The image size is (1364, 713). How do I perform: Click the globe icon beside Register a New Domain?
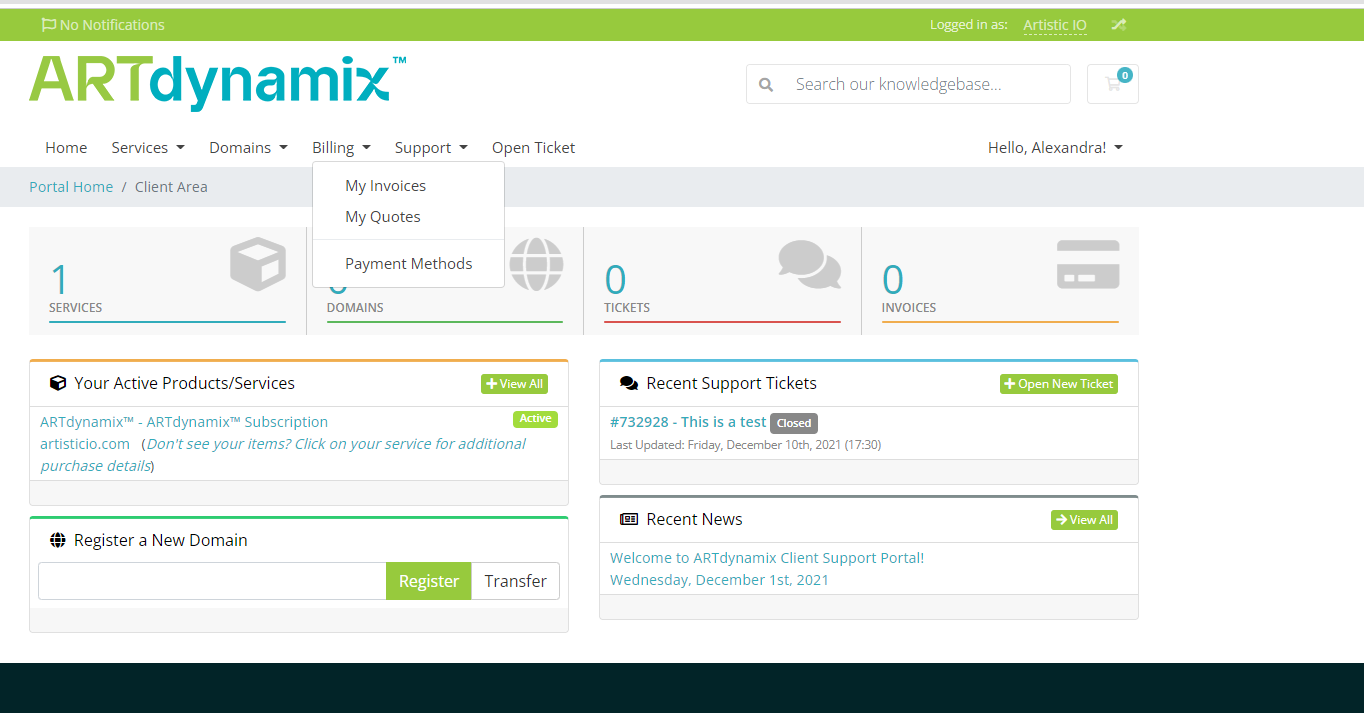(x=58, y=540)
